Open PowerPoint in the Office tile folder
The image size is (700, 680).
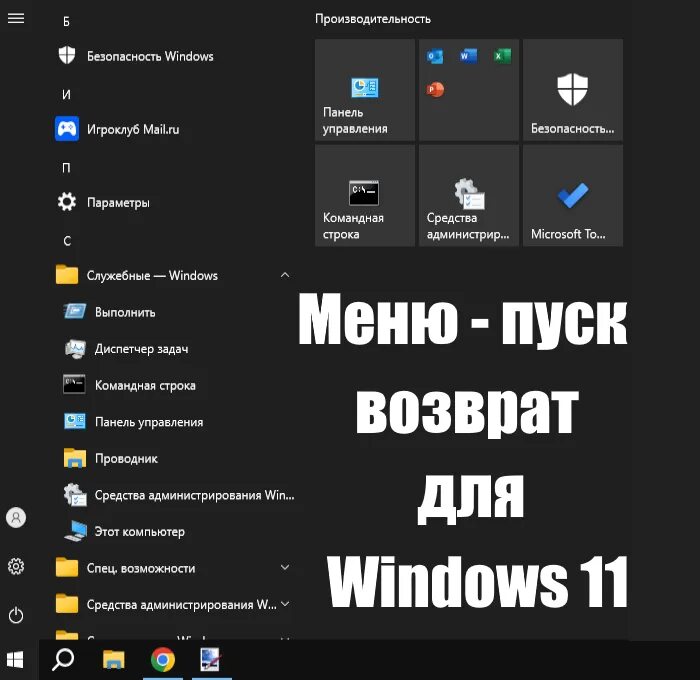coord(435,90)
